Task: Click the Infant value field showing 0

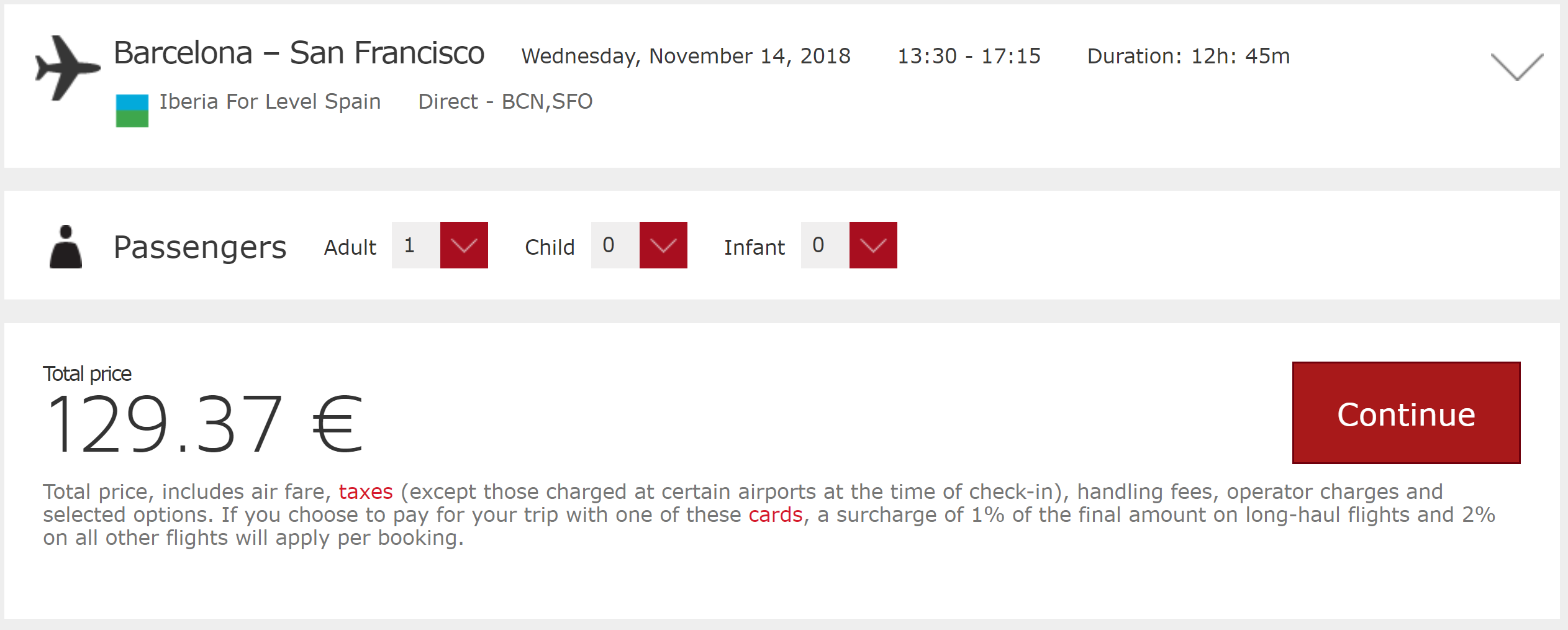Action: [825, 245]
